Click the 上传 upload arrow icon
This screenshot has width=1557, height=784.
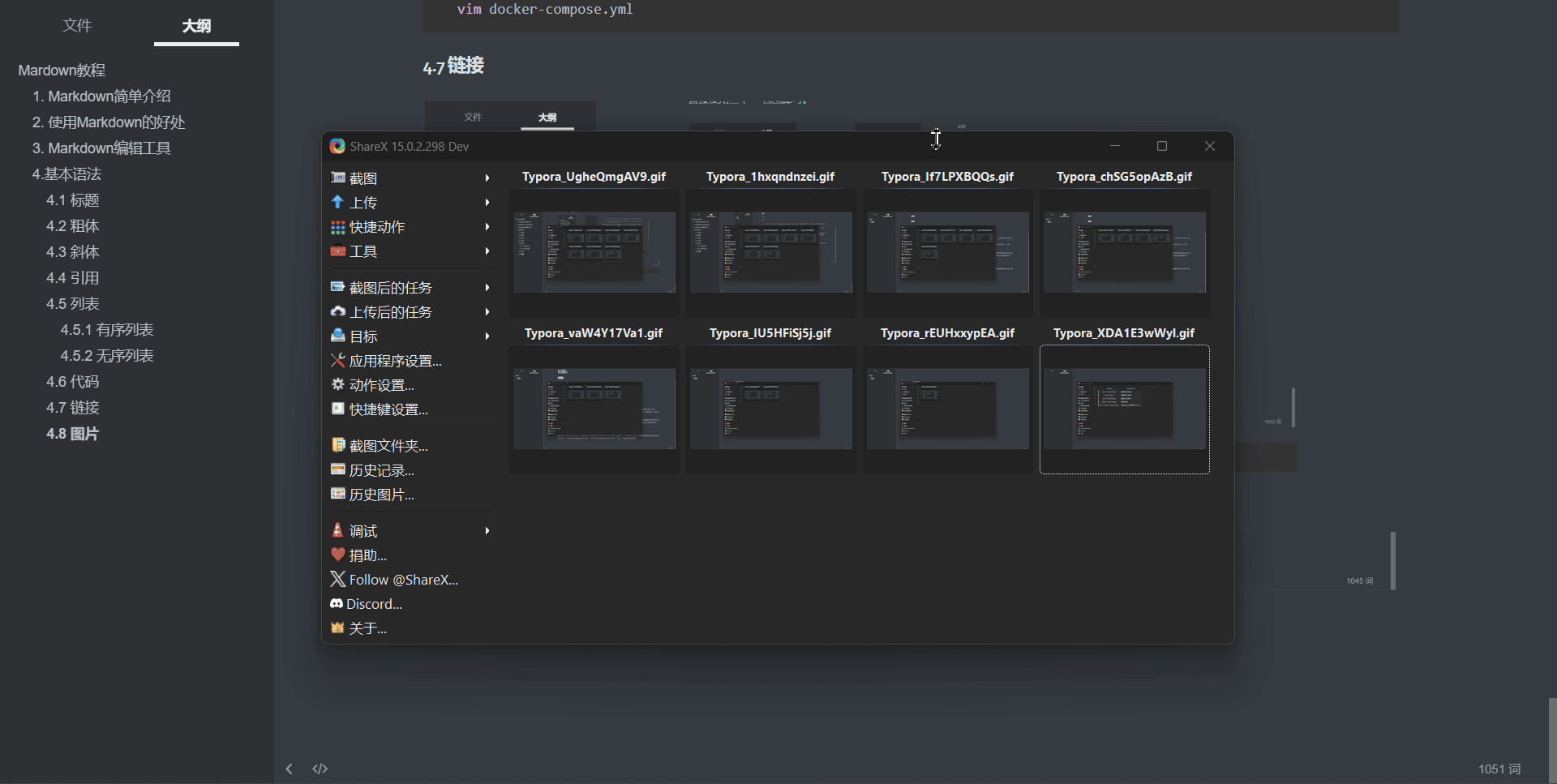click(x=338, y=202)
